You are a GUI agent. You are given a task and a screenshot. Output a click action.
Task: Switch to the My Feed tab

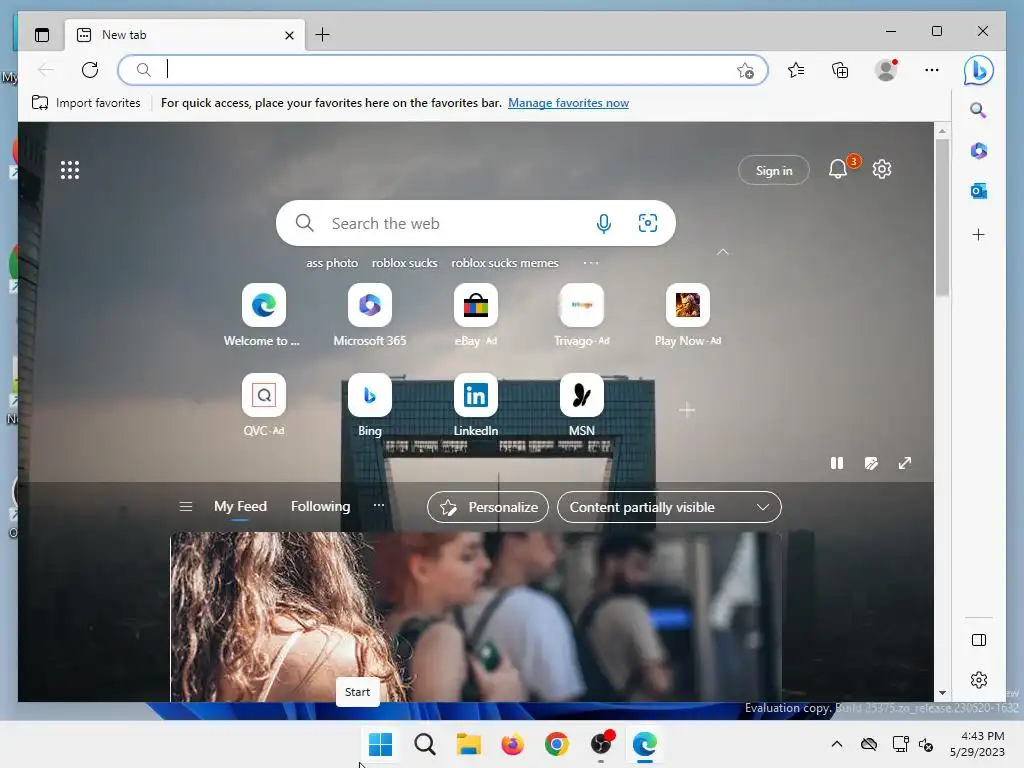[240, 506]
